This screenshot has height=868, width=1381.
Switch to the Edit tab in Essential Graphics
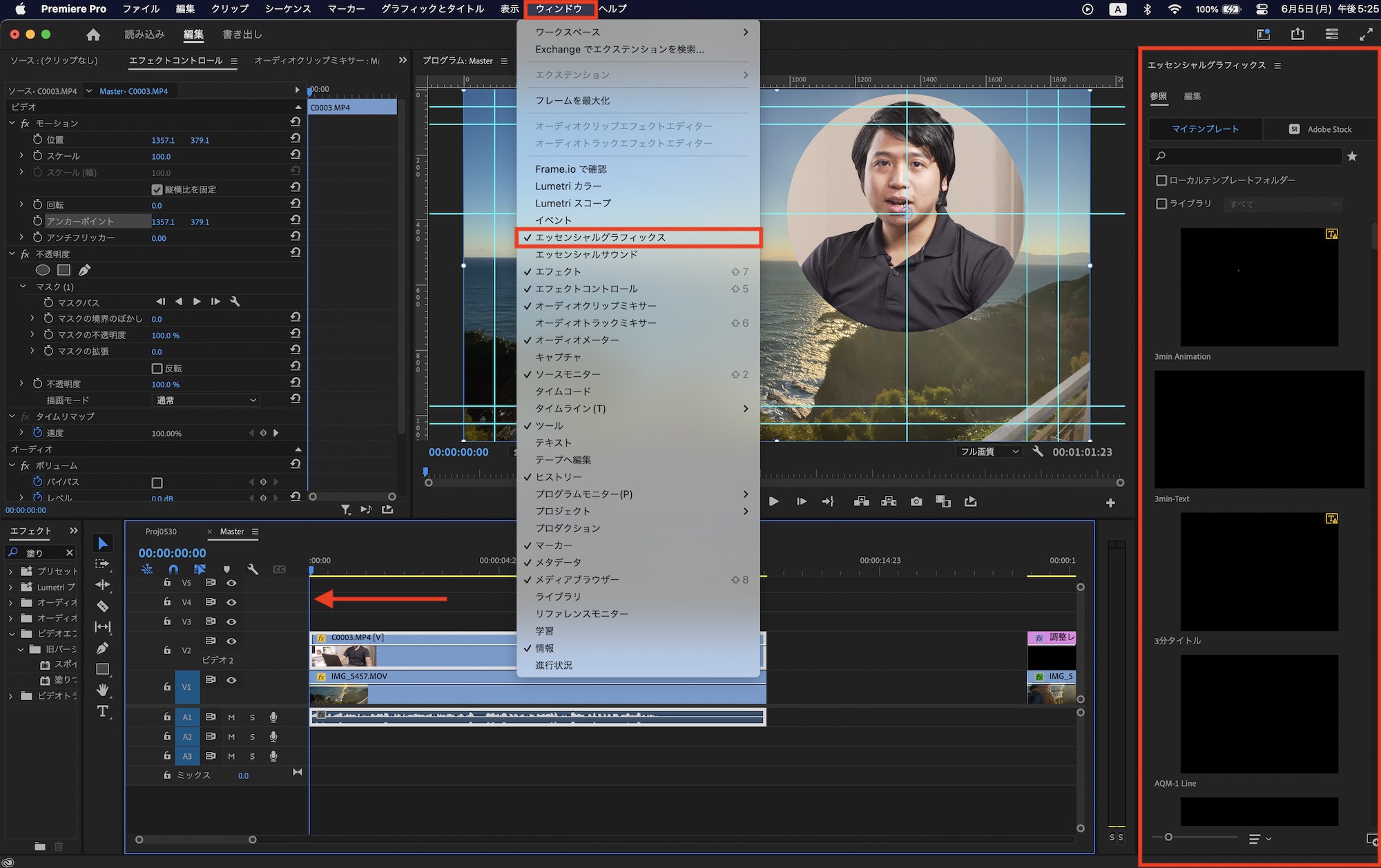1192,97
